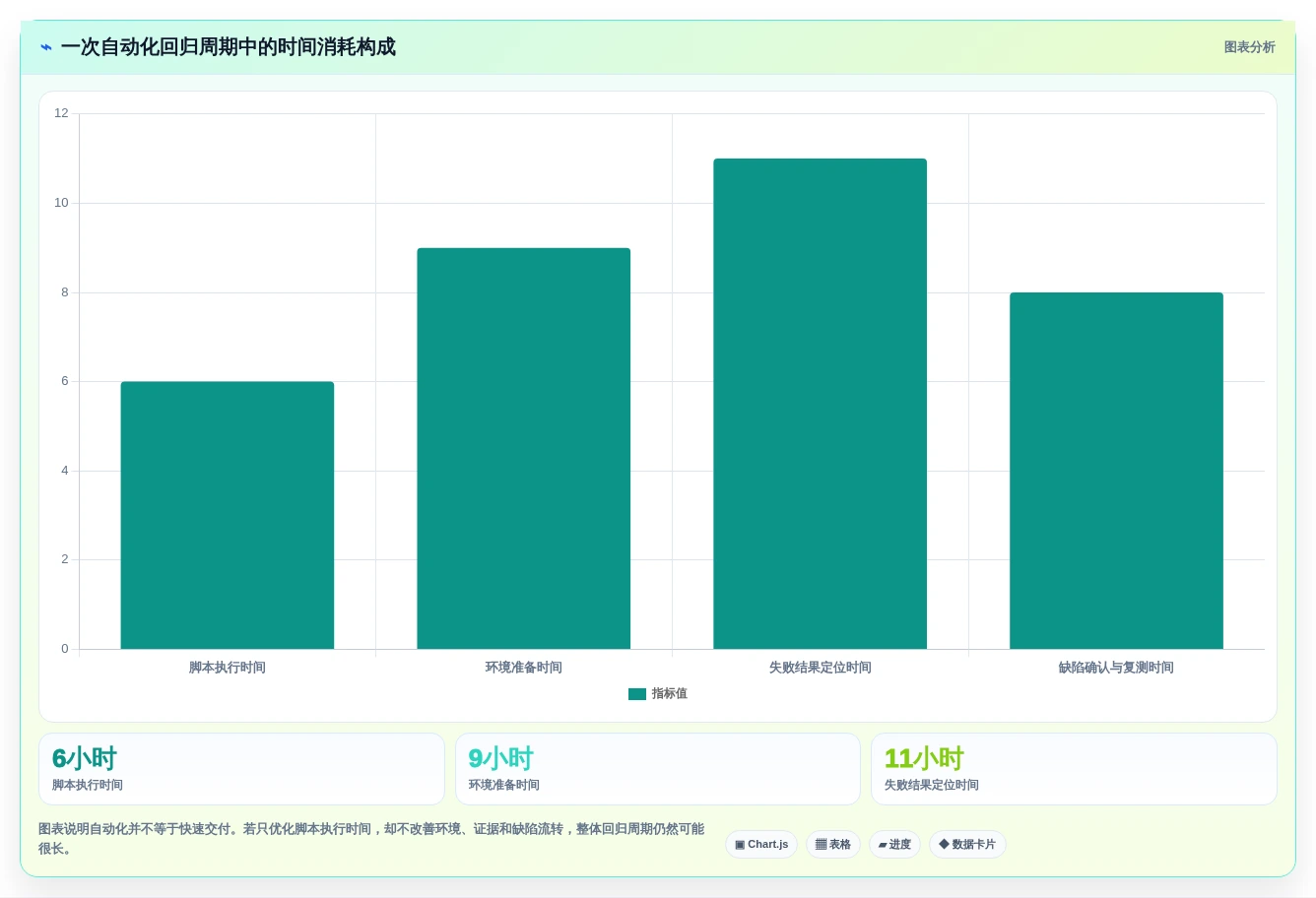The height and width of the screenshot is (898, 1316).
Task: Click the 失败结果定位时间 bar in chart
Action: pyautogui.click(x=821, y=404)
